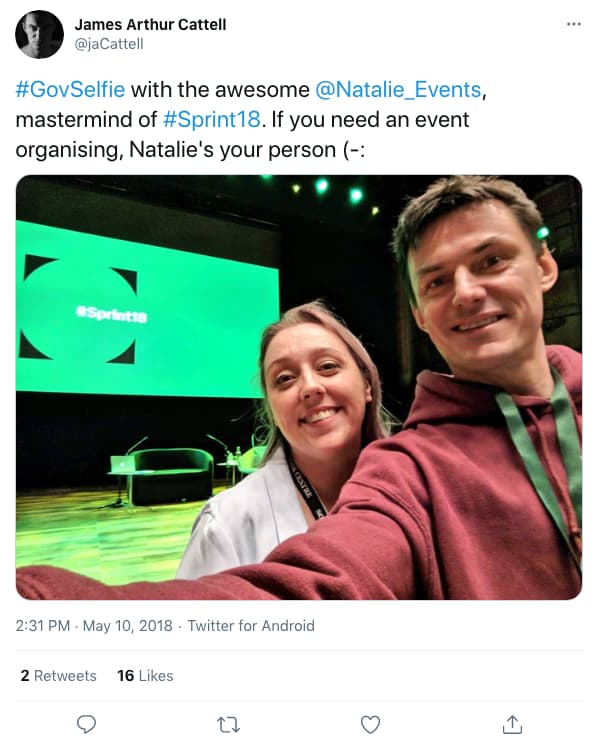This screenshot has width=598, height=749.
Task: Open James Arthur Cattell's profile avatar
Action: coord(39,34)
